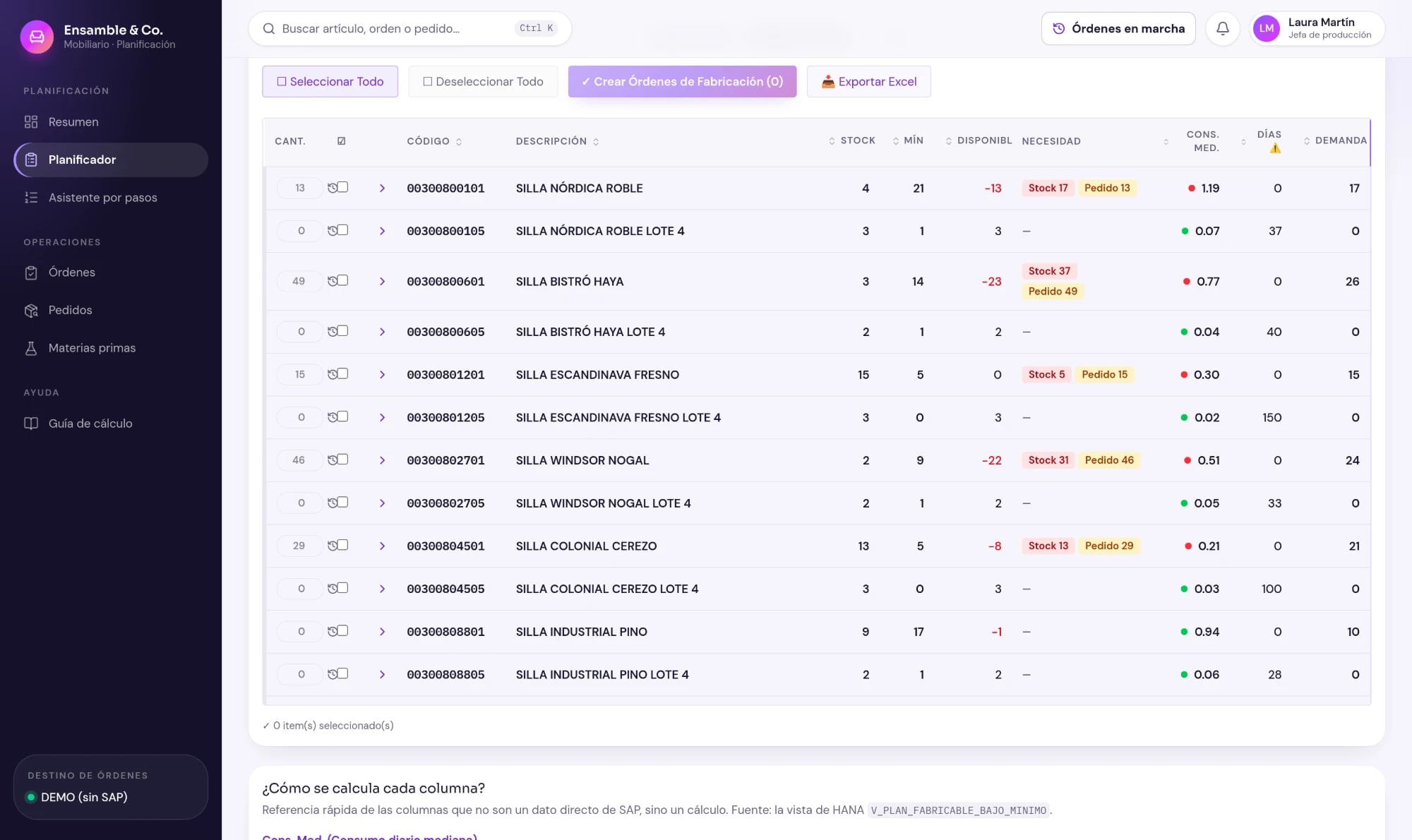Click quantity field of row 00300800601
1412x840 pixels.
tap(299, 281)
